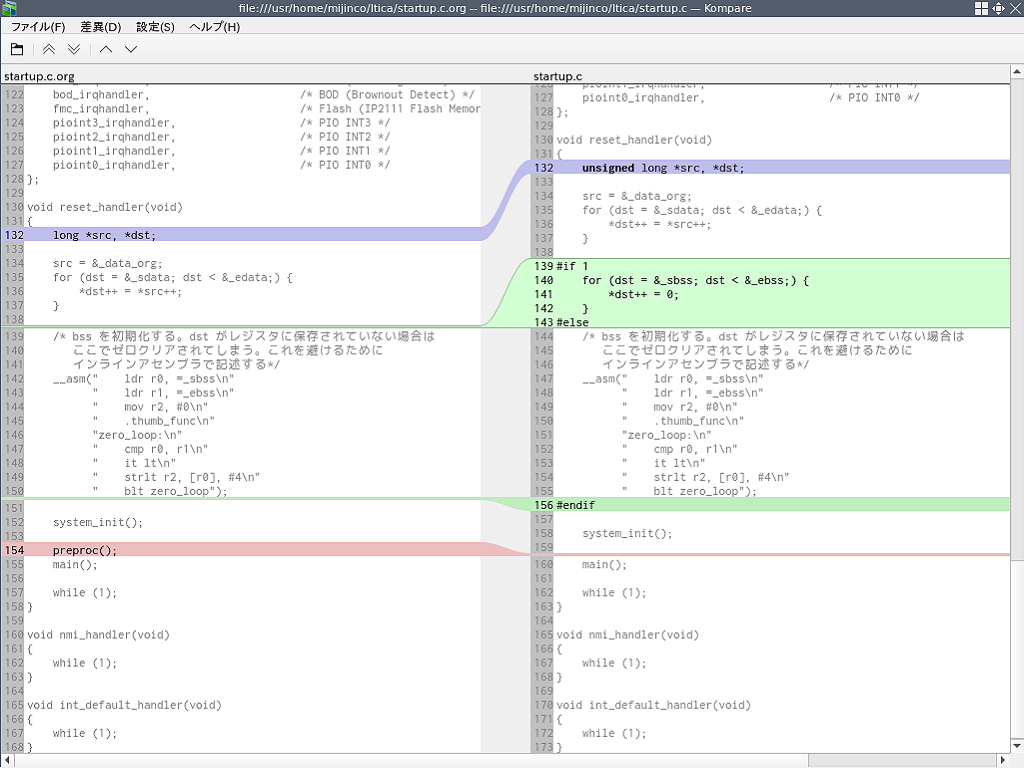This screenshot has width=1024, height=768.
Task: Select the 'unsigned long *src, *dst;' line
Action: tap(662, 168)
